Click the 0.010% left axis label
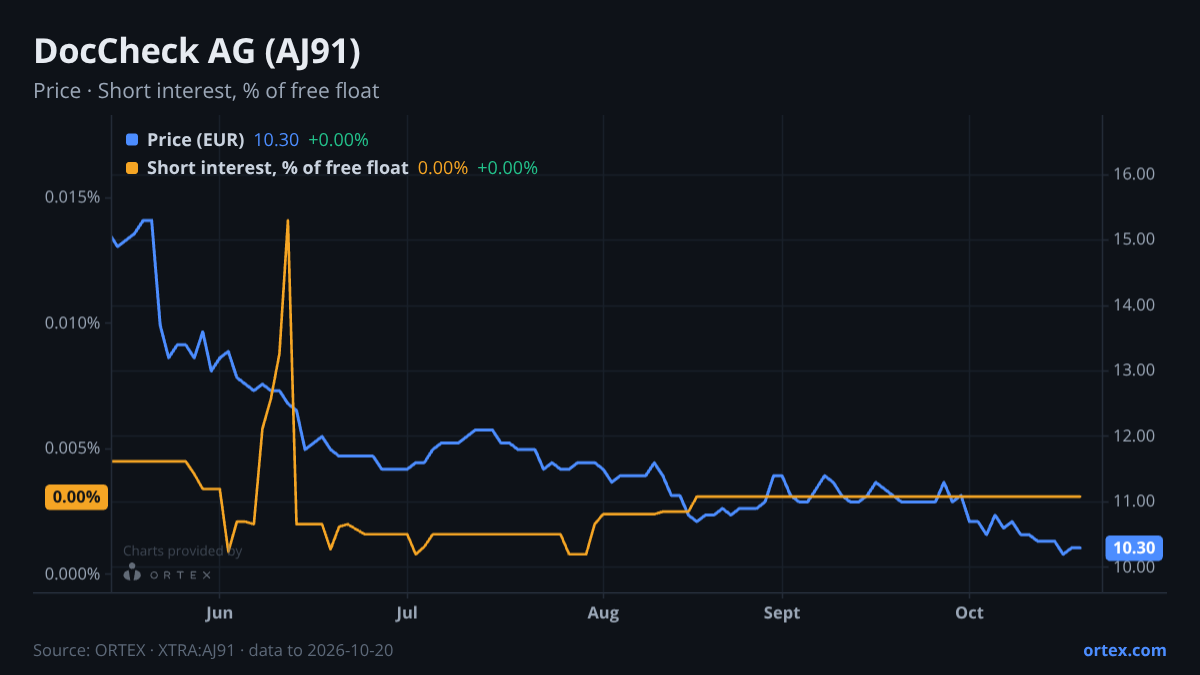The height and width of the screenshot is (675, 1200). pos(72,323)
